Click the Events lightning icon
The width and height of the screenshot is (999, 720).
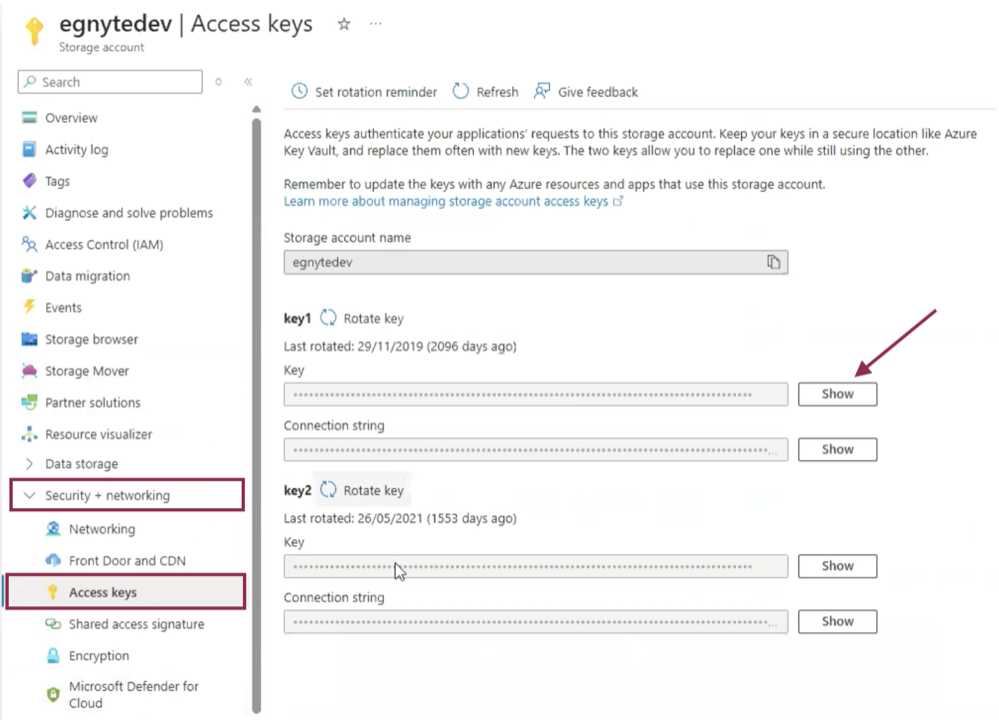(x=29, y=307)
